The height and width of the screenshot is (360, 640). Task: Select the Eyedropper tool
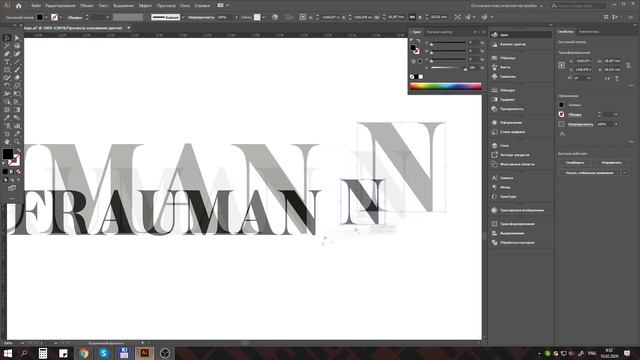tap(7, 118)
